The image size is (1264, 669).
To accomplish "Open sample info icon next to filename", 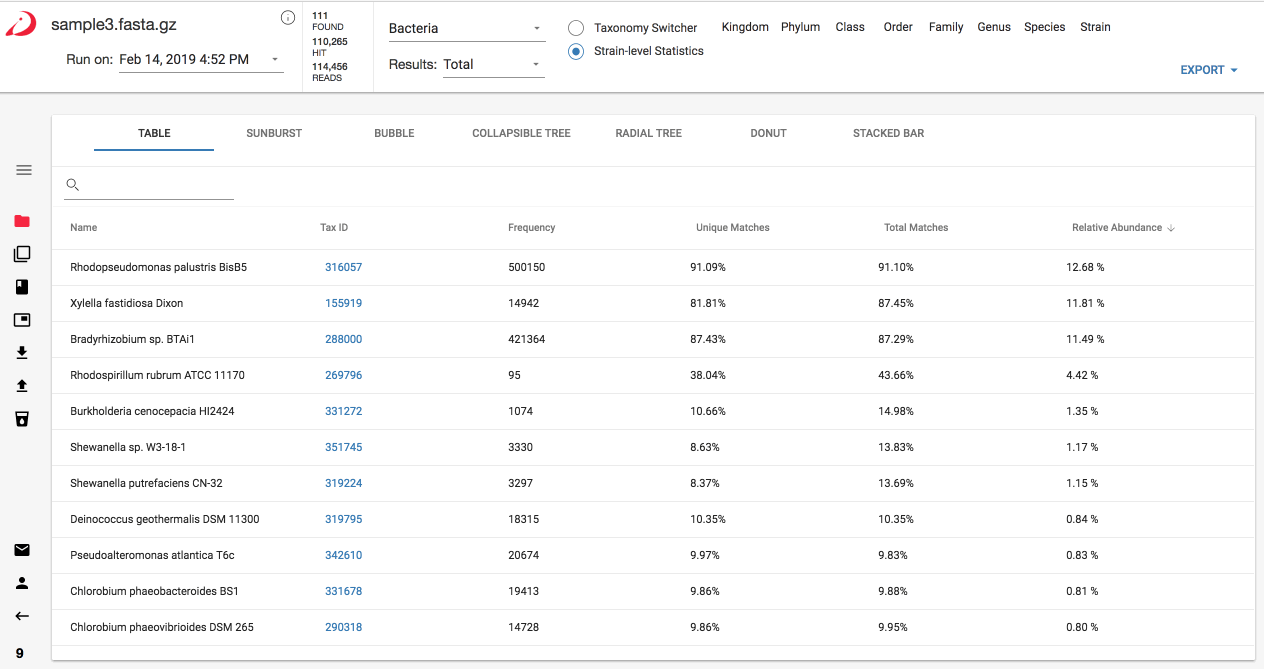I will pyautogui.click(x=288, y=17).
